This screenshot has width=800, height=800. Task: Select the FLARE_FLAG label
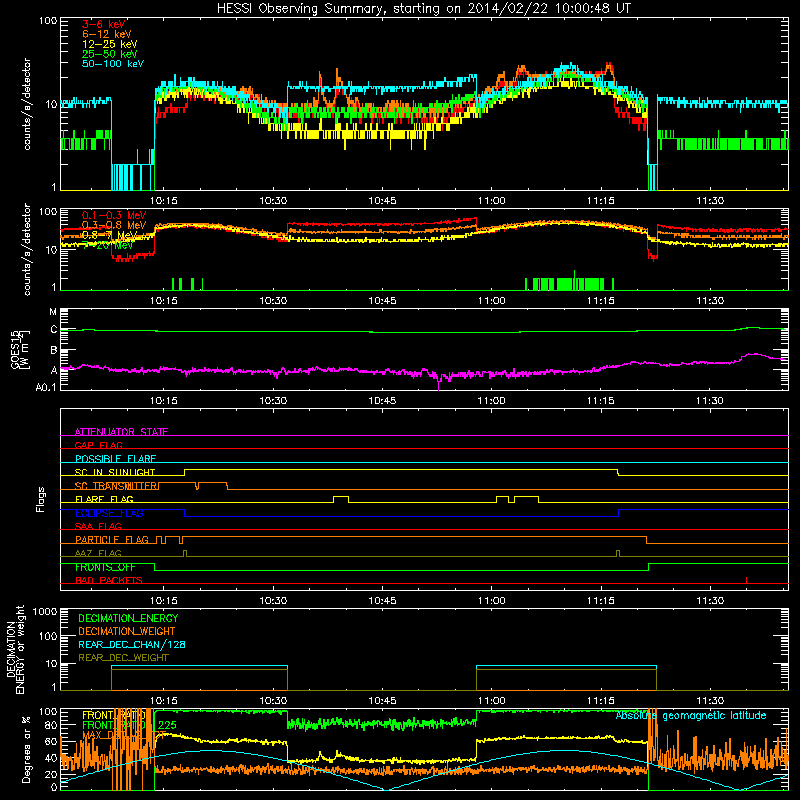coord(104,499)
